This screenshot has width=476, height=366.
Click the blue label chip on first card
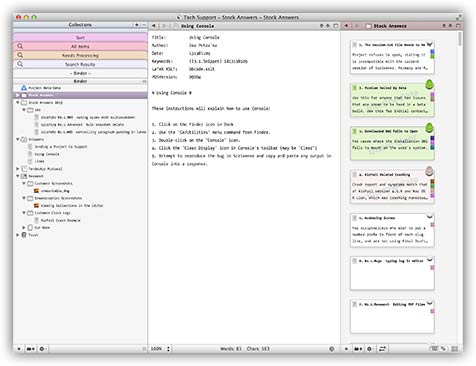[432, 52]
